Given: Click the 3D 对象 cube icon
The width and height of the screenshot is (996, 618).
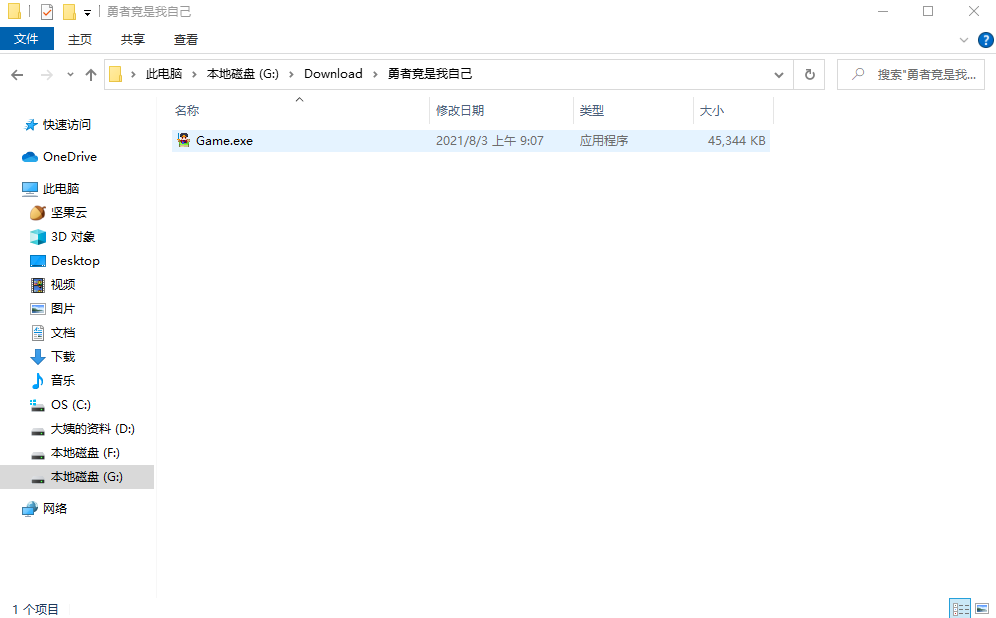Looking at the screenshot, I should coord(38,237).
